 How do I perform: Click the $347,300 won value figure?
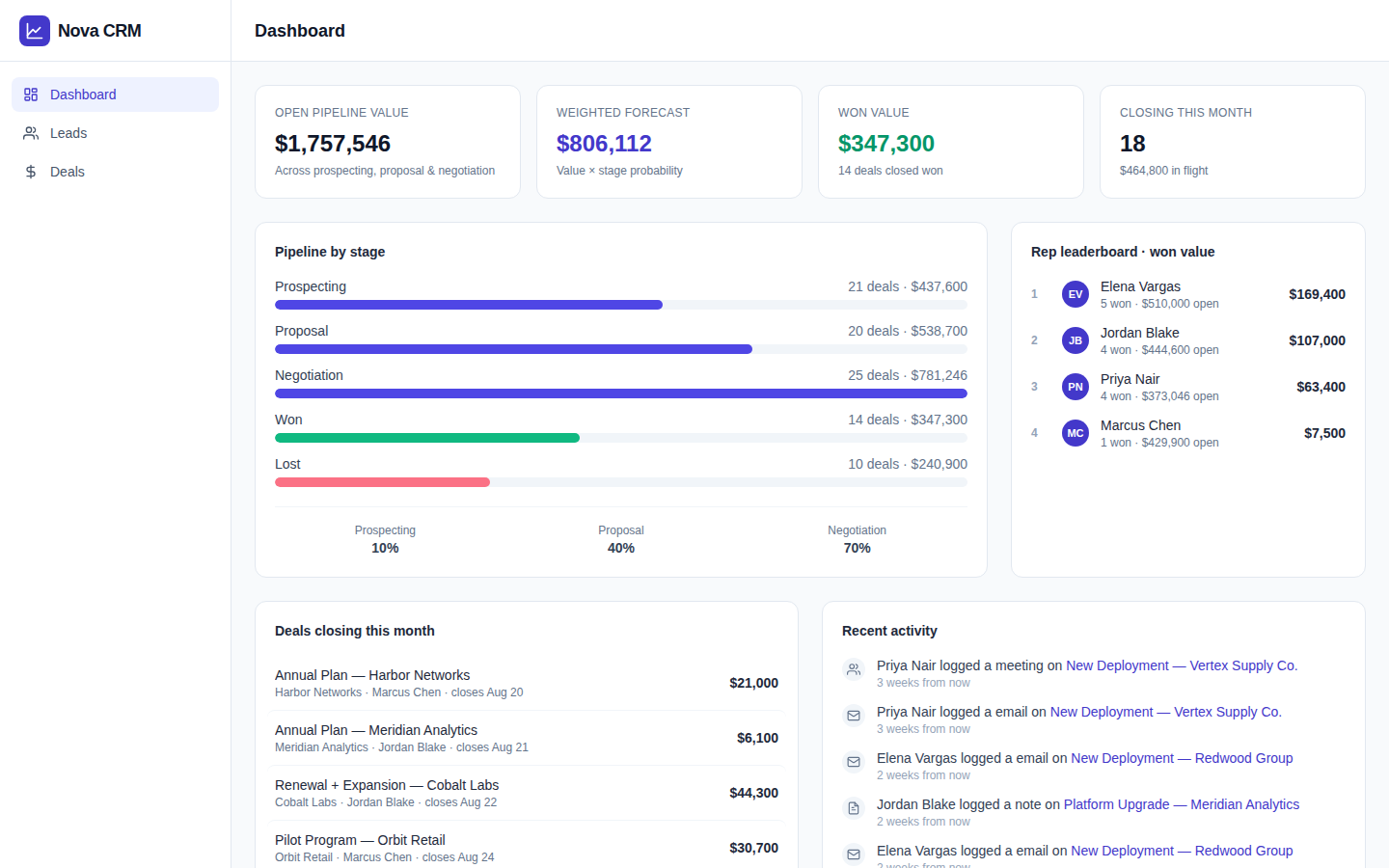[x=886, y=144]
